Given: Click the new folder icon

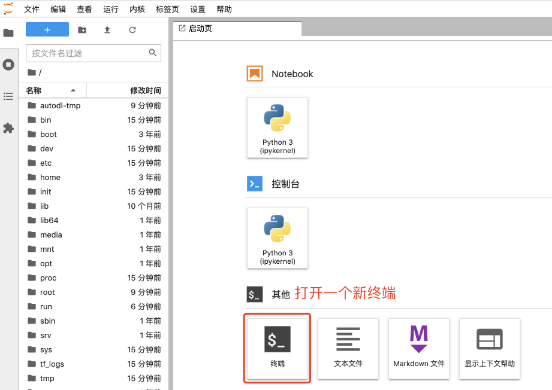Looking at the screenshot, I should click(82, 30).
